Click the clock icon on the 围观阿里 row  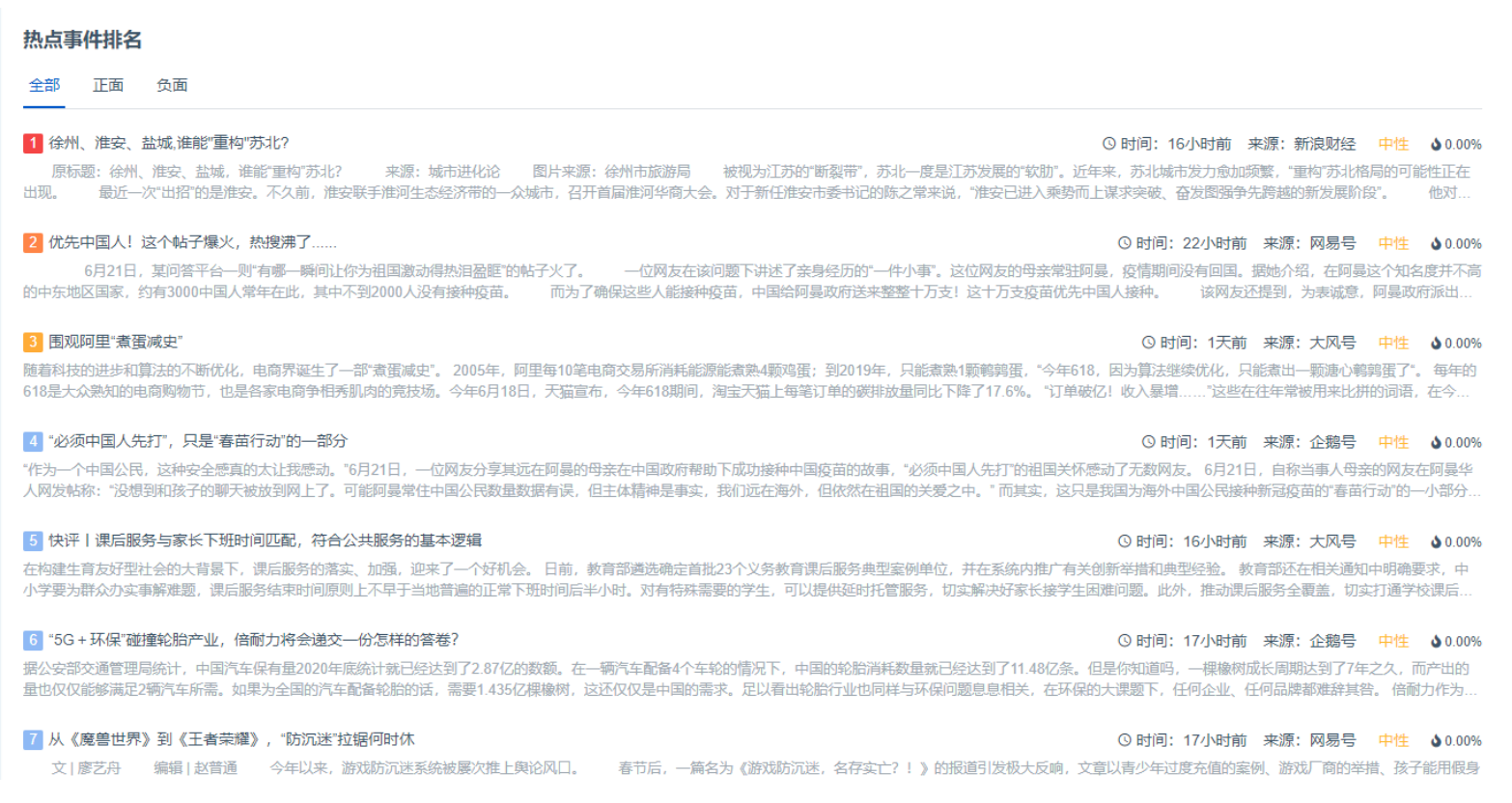[x=1149, y=343]
